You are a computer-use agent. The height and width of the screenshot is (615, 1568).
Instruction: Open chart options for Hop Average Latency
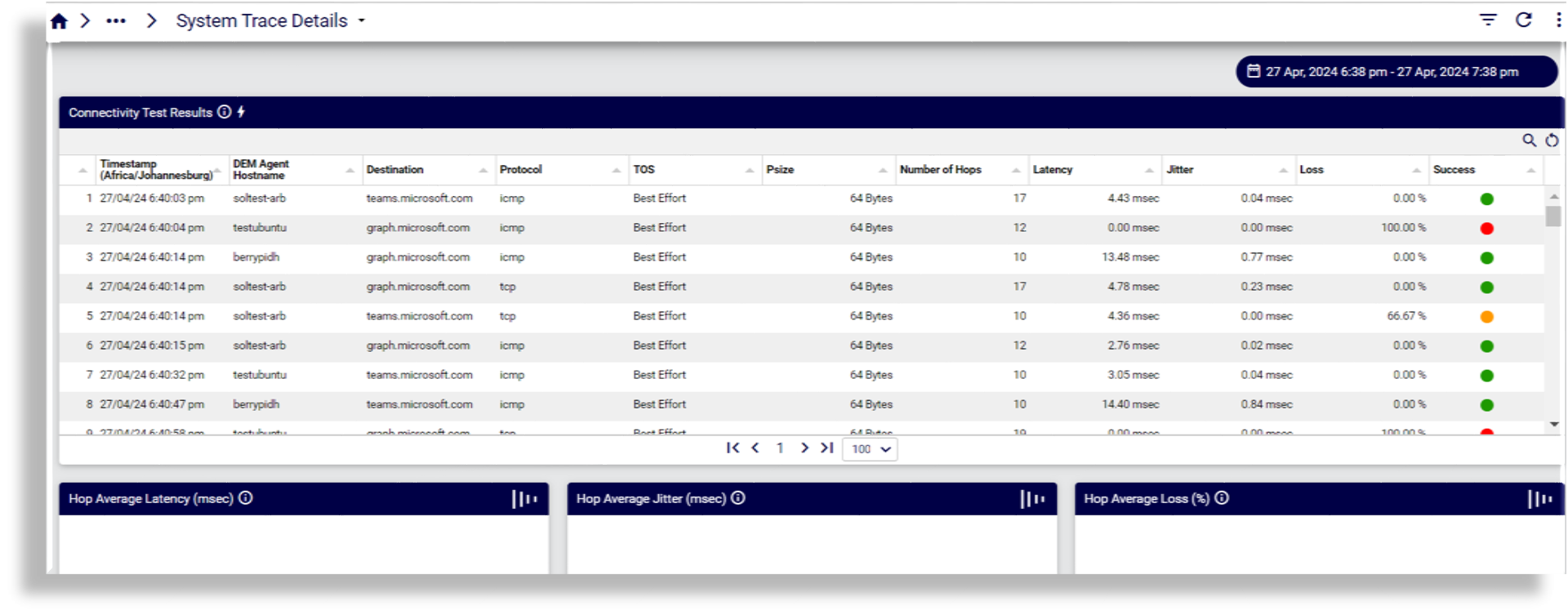coord(524,499)
